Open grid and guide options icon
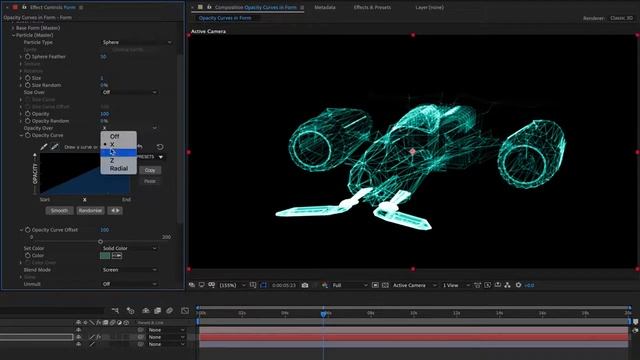 click(253, 285)
